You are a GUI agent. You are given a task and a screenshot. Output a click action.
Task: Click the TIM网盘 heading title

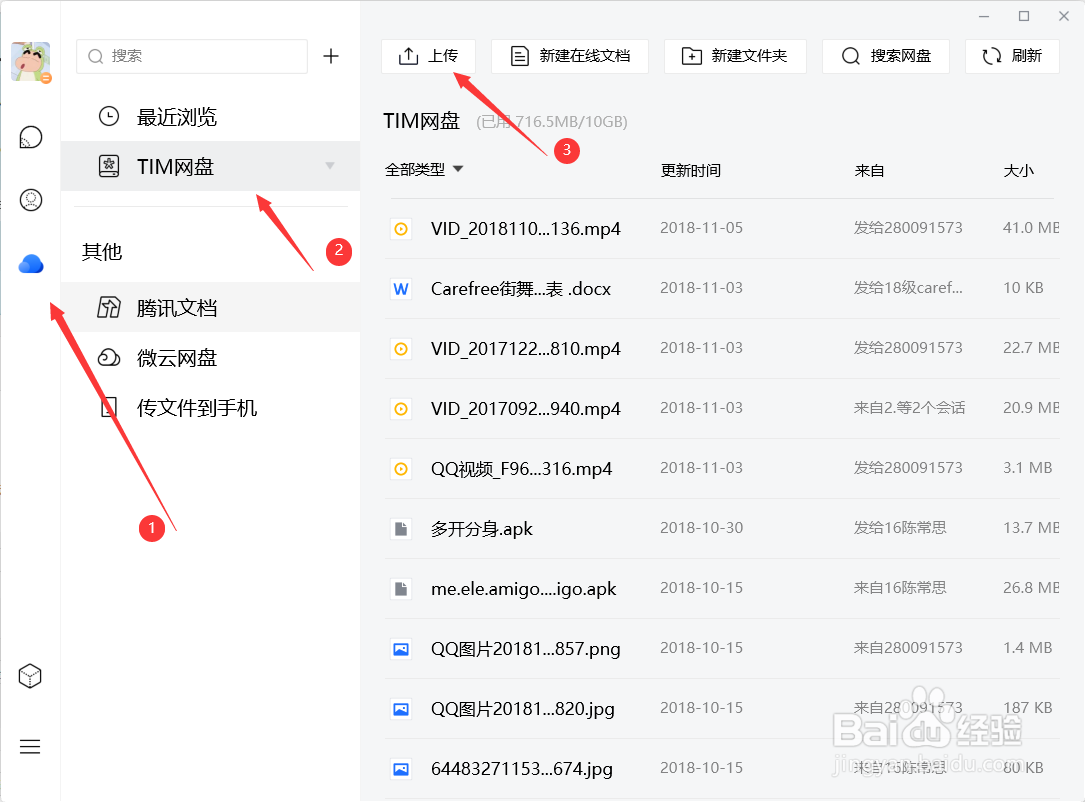point(421,121)
